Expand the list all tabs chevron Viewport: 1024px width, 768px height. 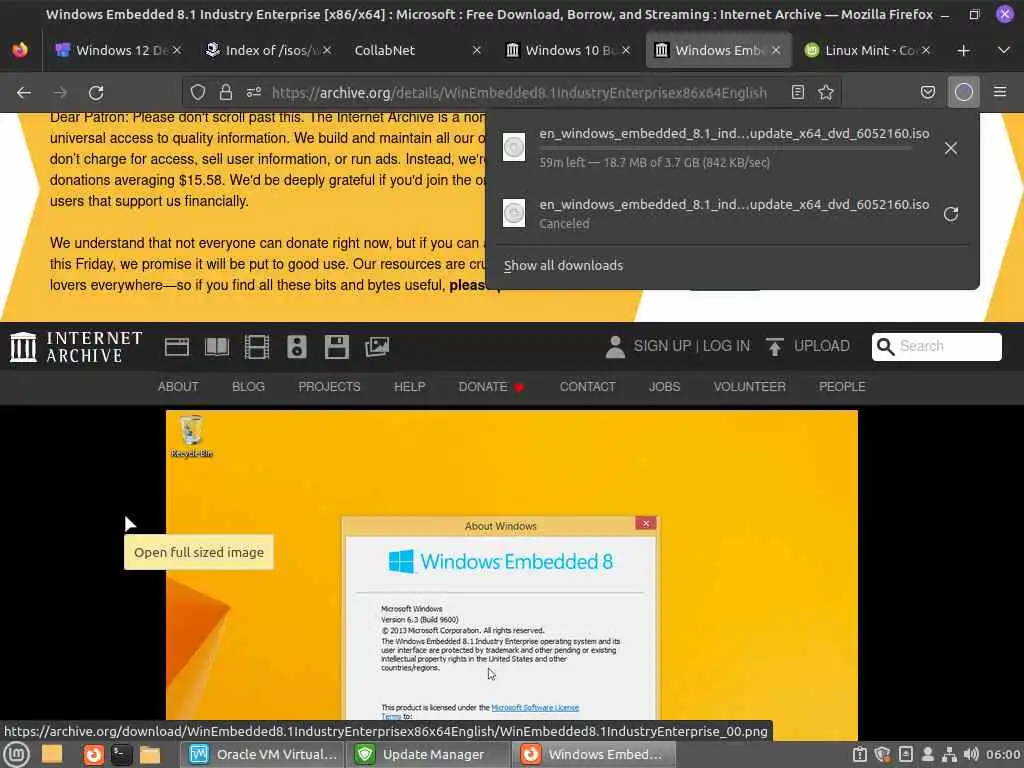pos(1004,50)
